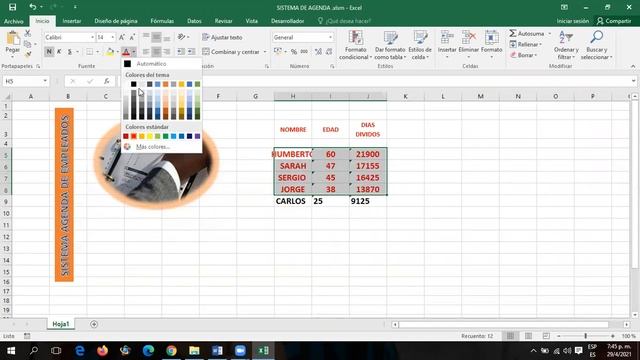The width and height of the screenshot is (640, 360).
Task: Click the borders icon in Fuente group
Action: 89,52
